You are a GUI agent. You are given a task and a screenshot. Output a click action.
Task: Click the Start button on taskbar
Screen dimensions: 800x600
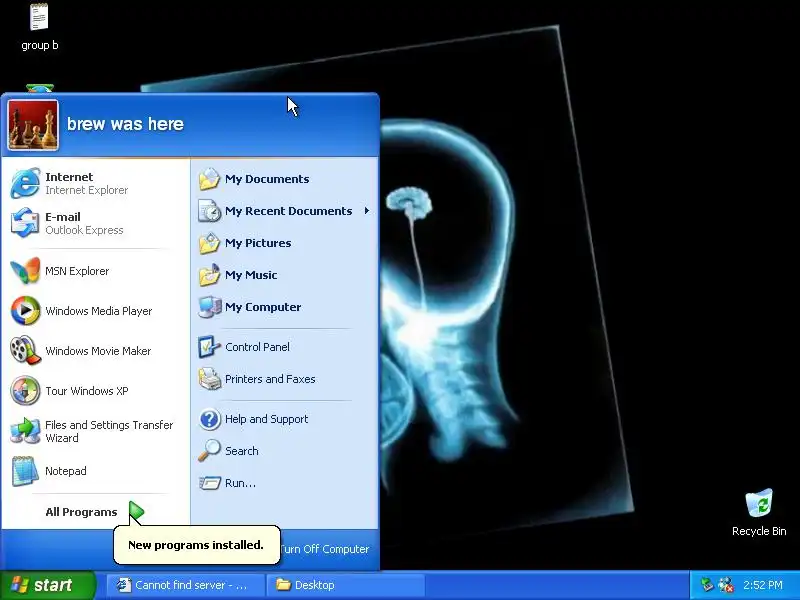pyautogui.click(x=48, y=585)
